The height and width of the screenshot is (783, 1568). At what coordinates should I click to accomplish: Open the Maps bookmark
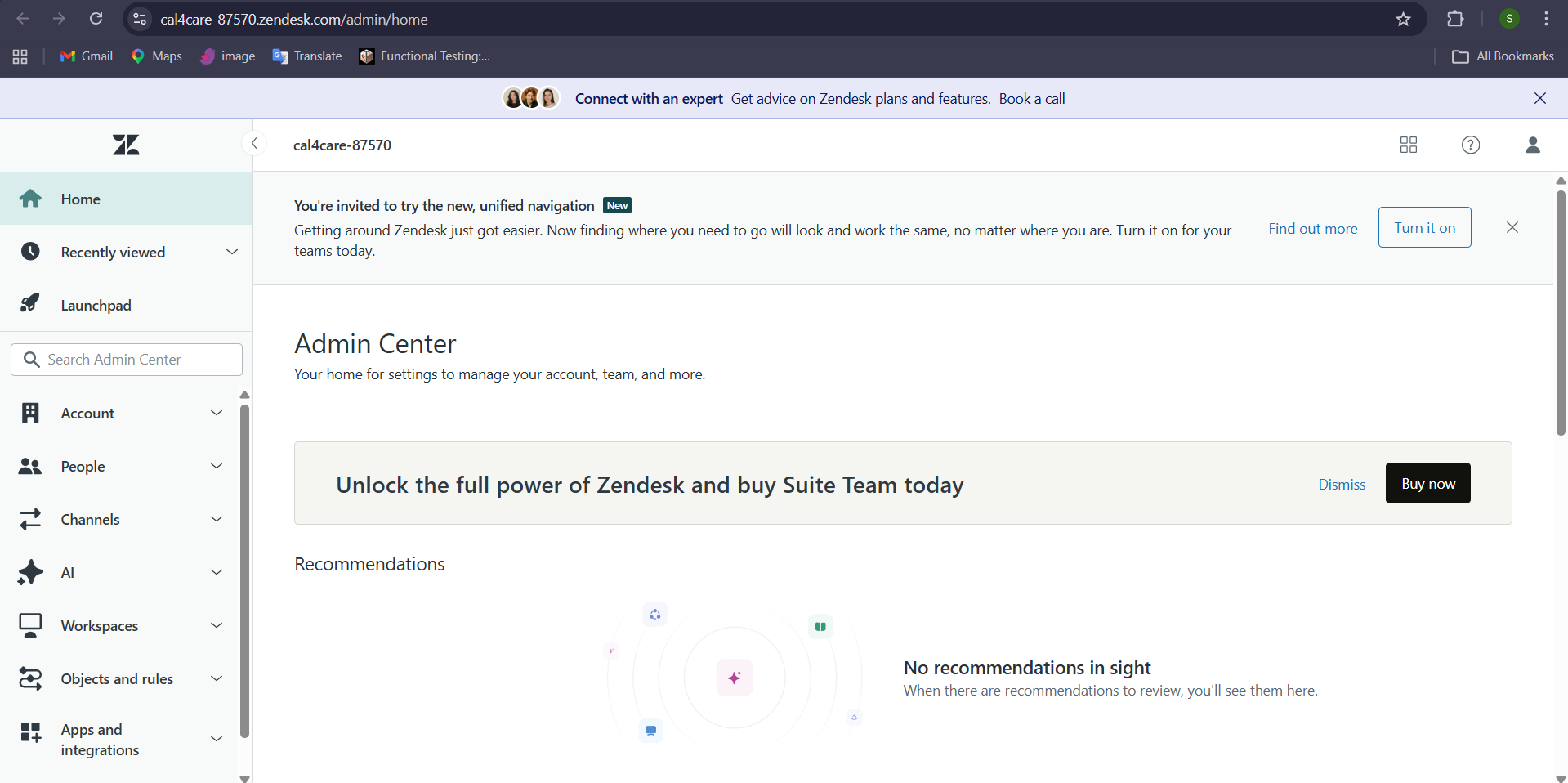(x=157, y=56)
